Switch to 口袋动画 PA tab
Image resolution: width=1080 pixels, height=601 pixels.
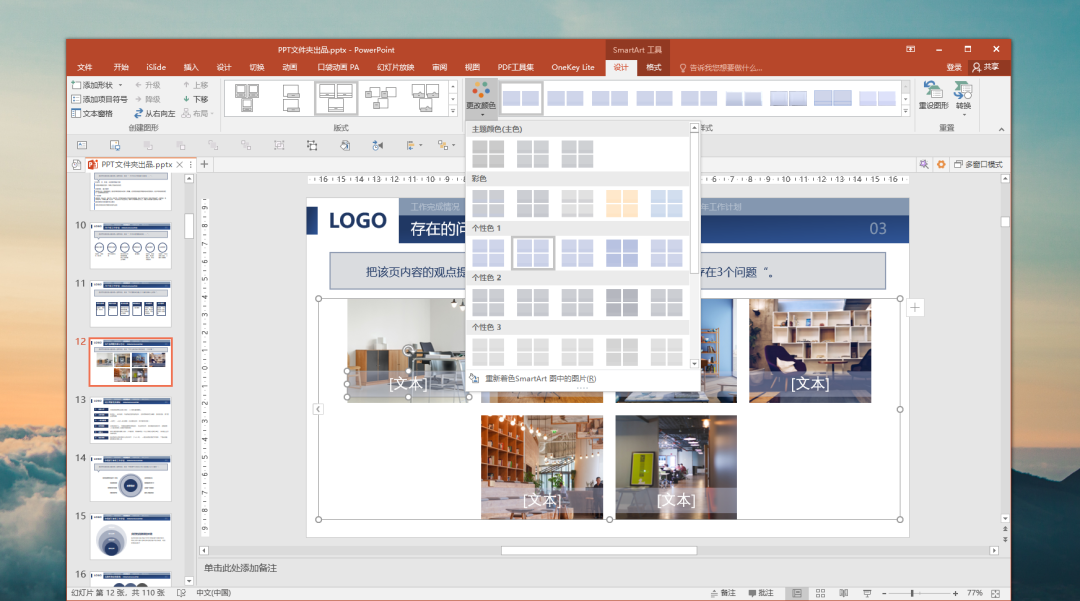[338, 67]
